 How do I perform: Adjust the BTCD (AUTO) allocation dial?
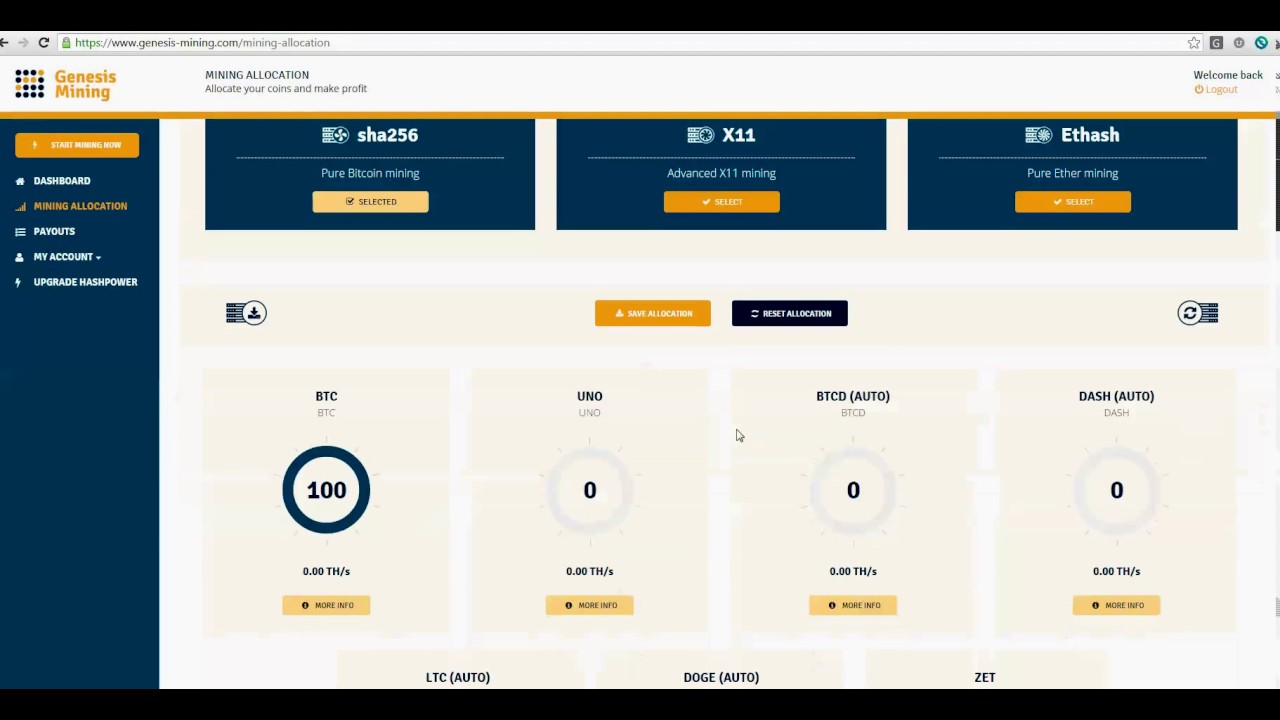853,489
